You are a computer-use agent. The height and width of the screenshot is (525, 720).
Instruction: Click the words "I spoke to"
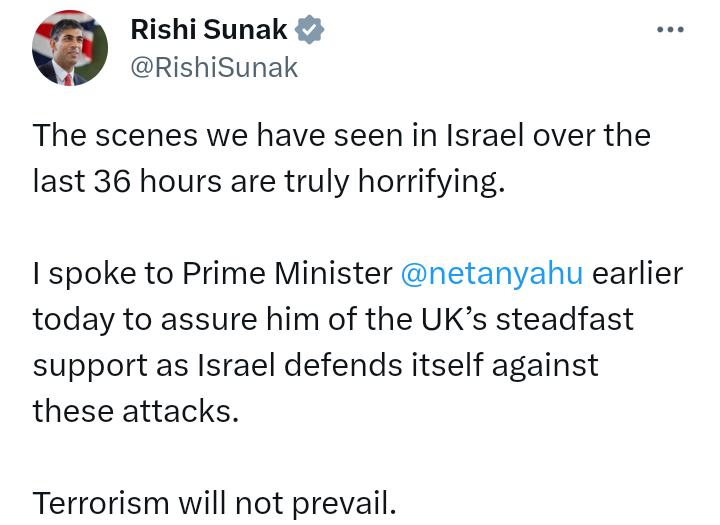92,274
